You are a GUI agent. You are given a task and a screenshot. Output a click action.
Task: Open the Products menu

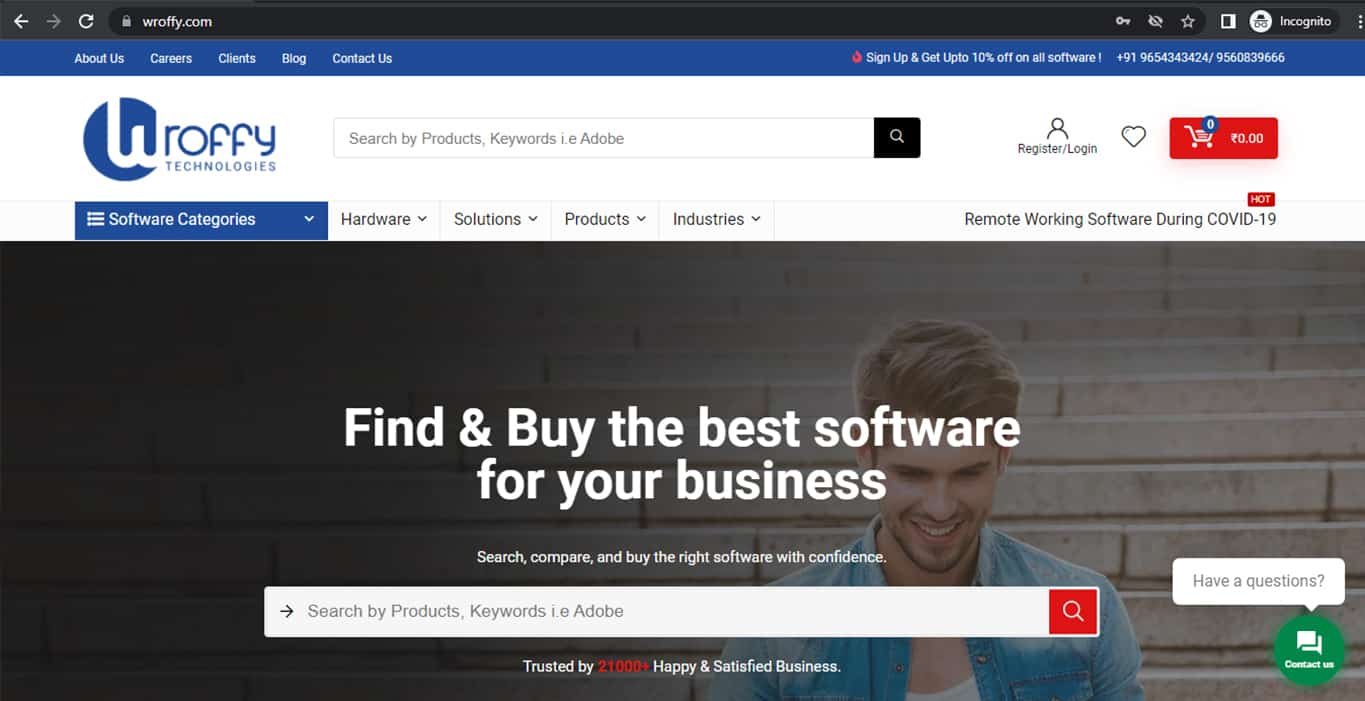605,220
